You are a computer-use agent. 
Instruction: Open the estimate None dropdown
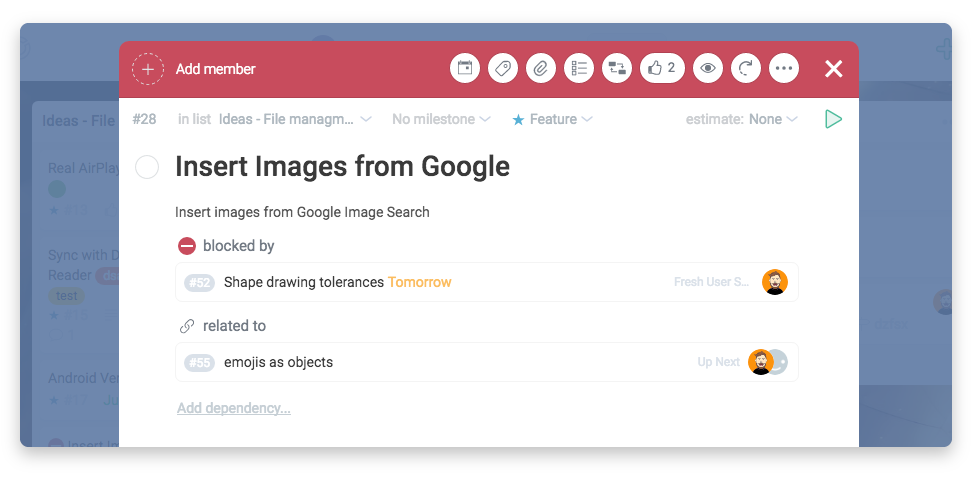(772, 119)
